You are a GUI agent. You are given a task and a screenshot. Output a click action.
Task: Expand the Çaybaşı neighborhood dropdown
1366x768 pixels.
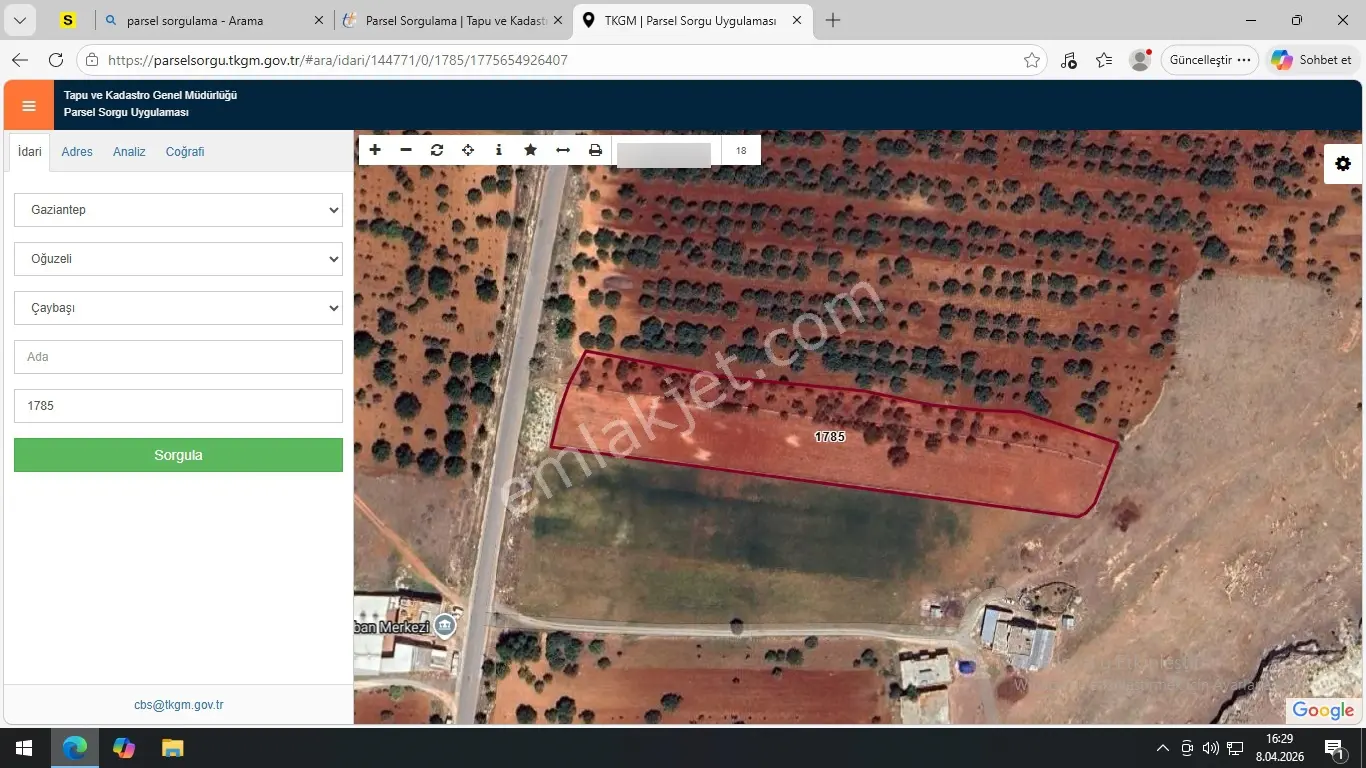pos(178,308)
